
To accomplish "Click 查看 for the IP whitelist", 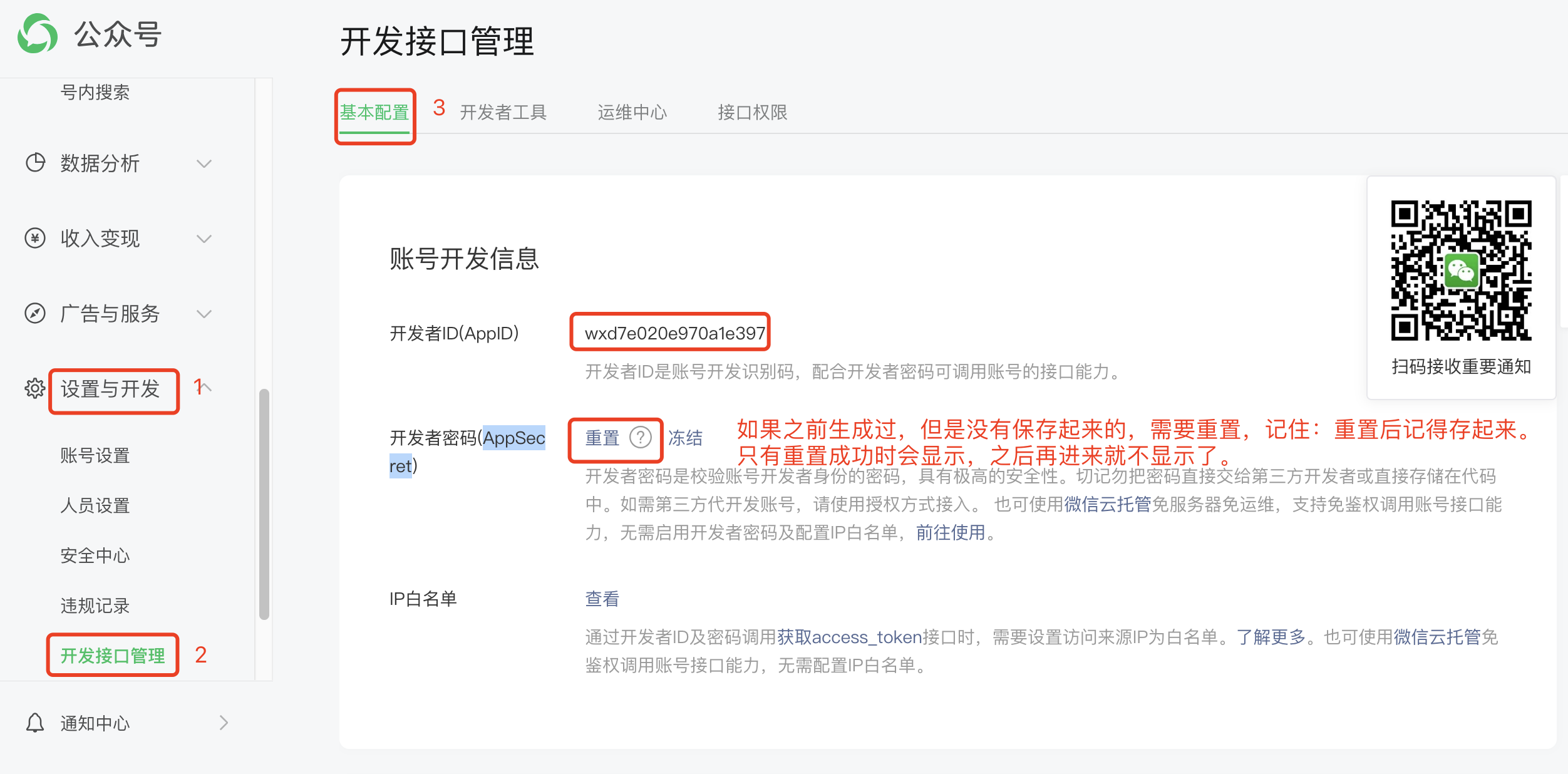I will 602,599.
